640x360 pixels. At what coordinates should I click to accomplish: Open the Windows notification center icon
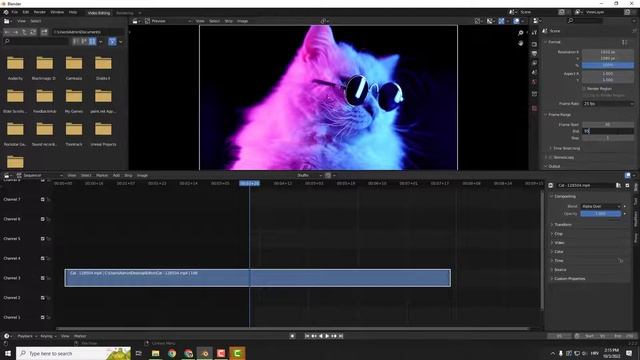629,353
